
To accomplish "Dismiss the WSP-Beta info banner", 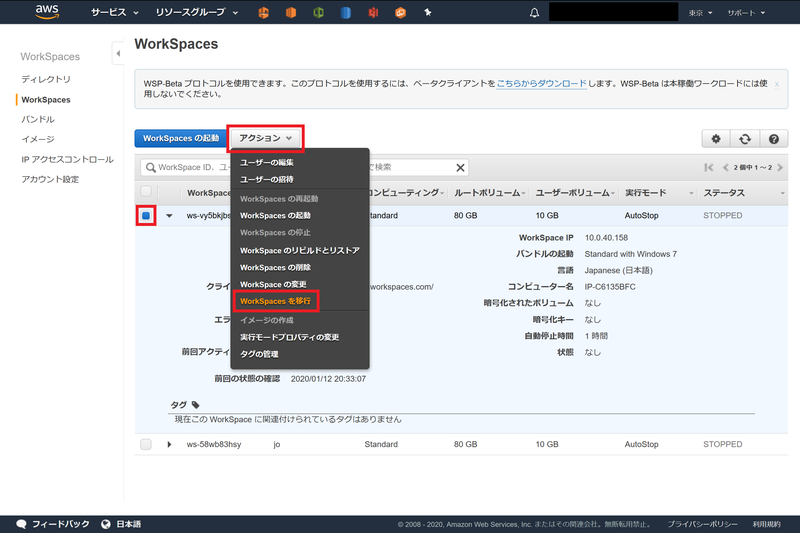I will click(777, 84).
